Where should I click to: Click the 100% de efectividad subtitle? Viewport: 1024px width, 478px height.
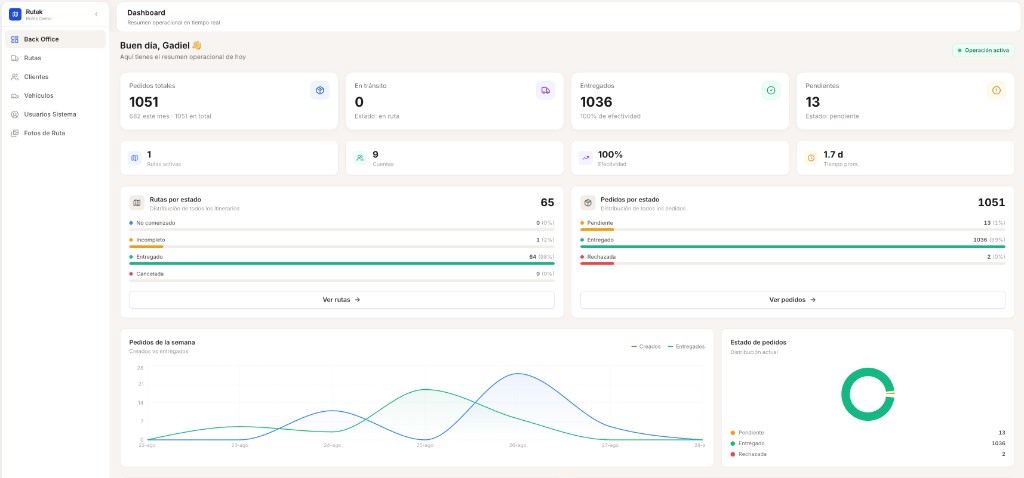point(610,116)
